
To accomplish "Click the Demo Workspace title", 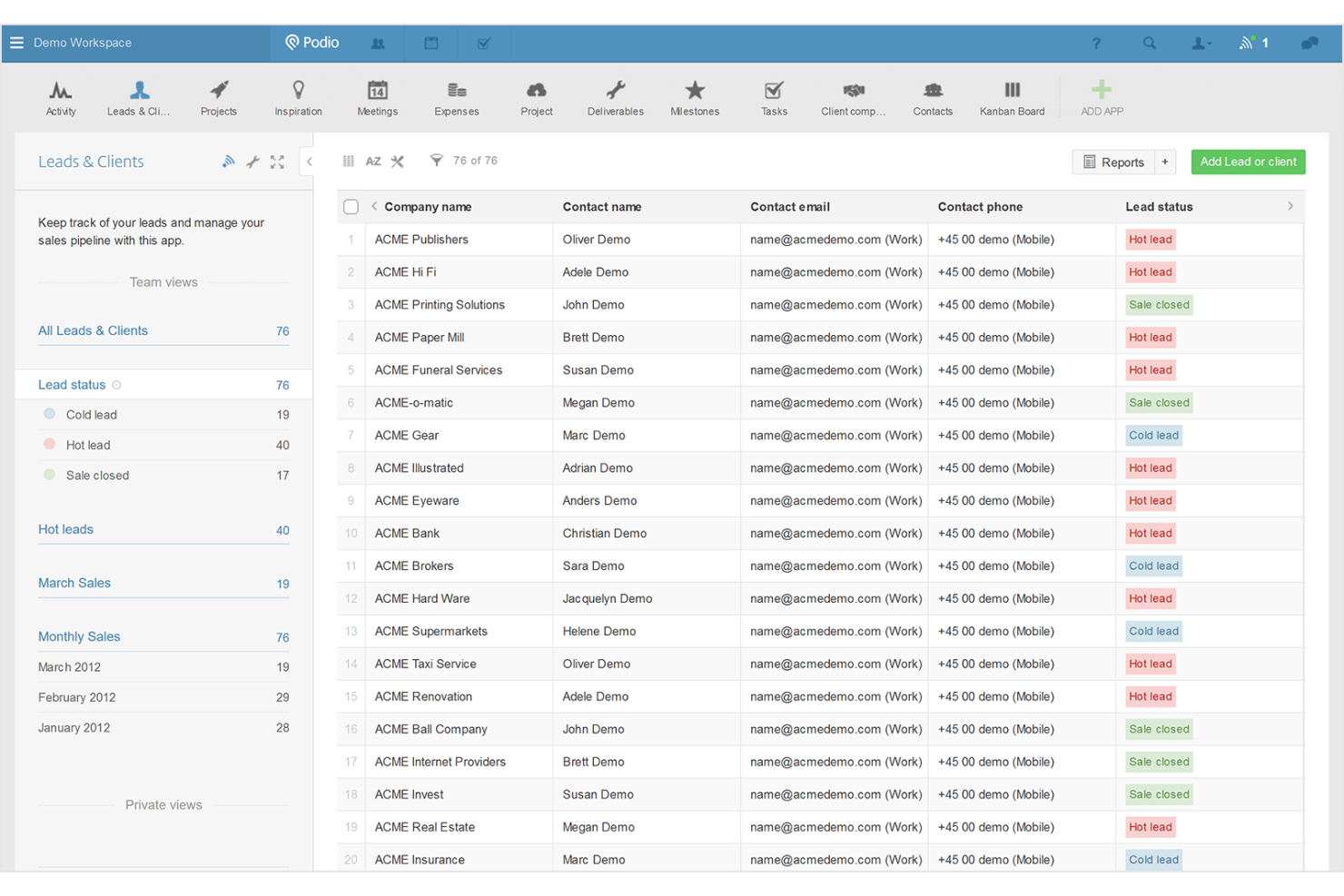I will pos(83,43).
